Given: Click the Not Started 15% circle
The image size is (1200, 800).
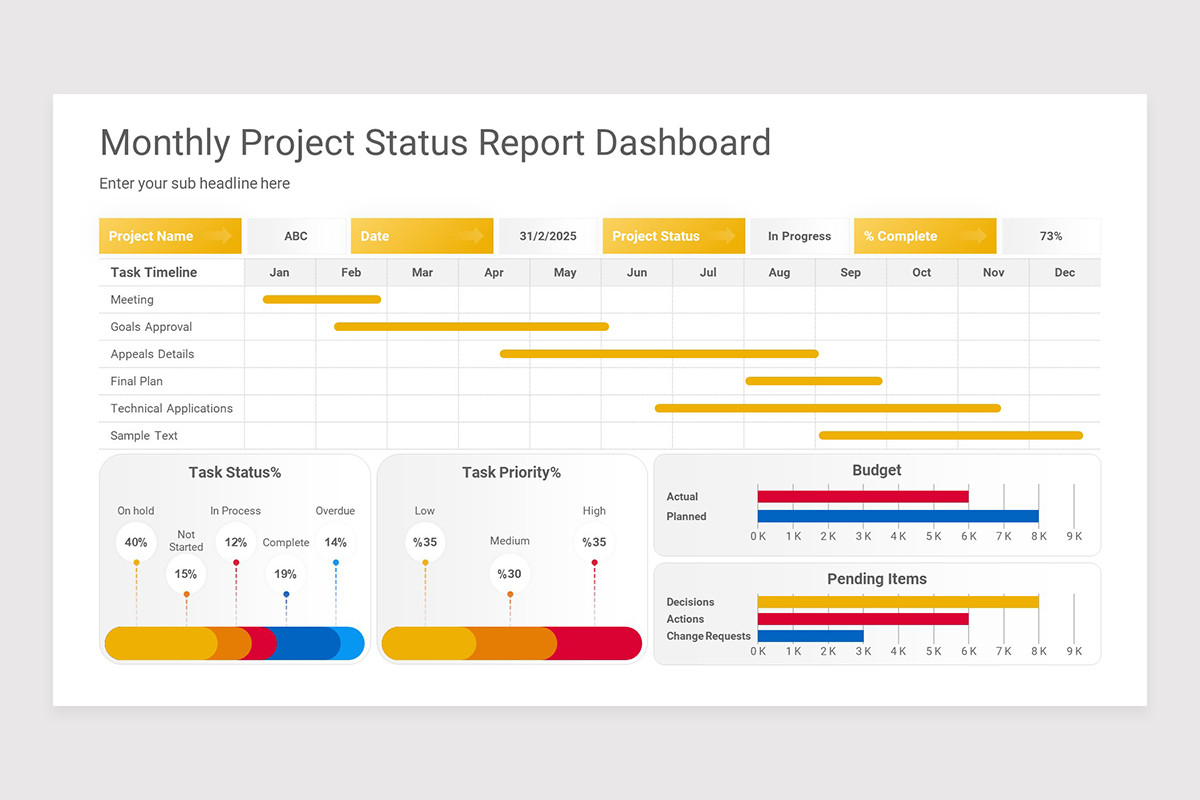Looking at the screenshot, I should pyautogui.click(x=186, y=573).
